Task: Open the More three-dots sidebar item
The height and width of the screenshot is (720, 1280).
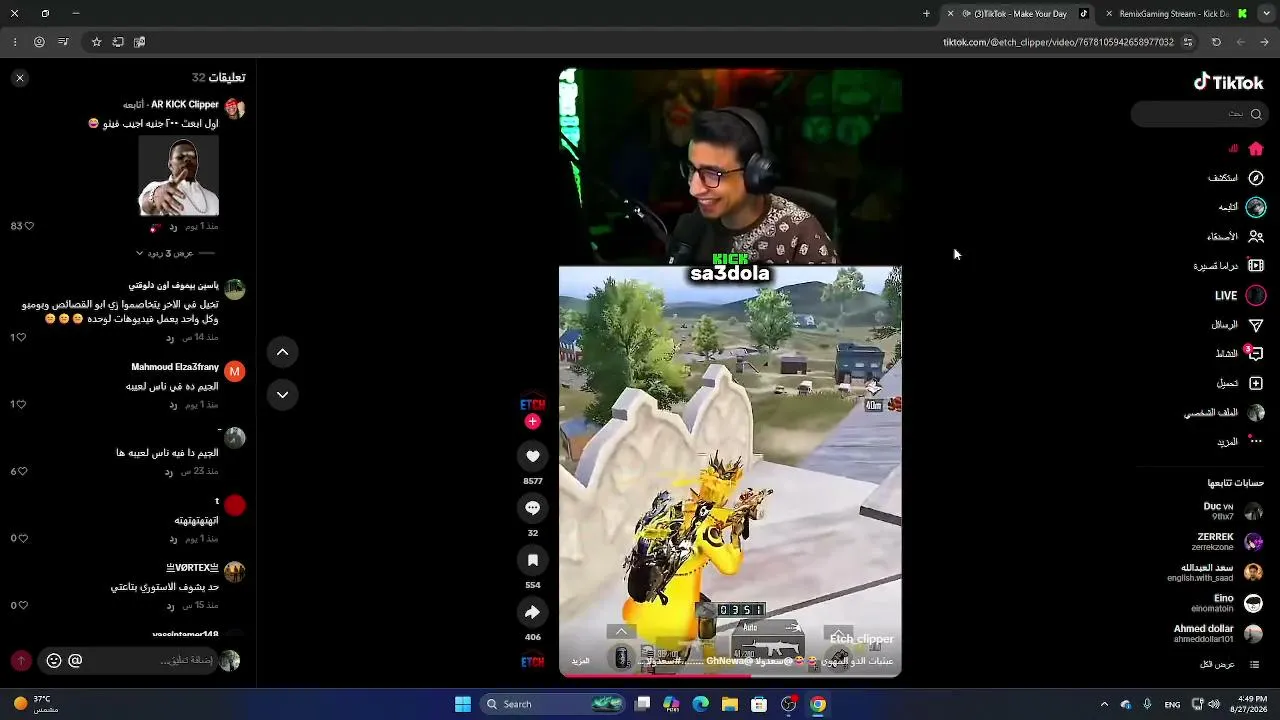Action: coord(1256,442)
